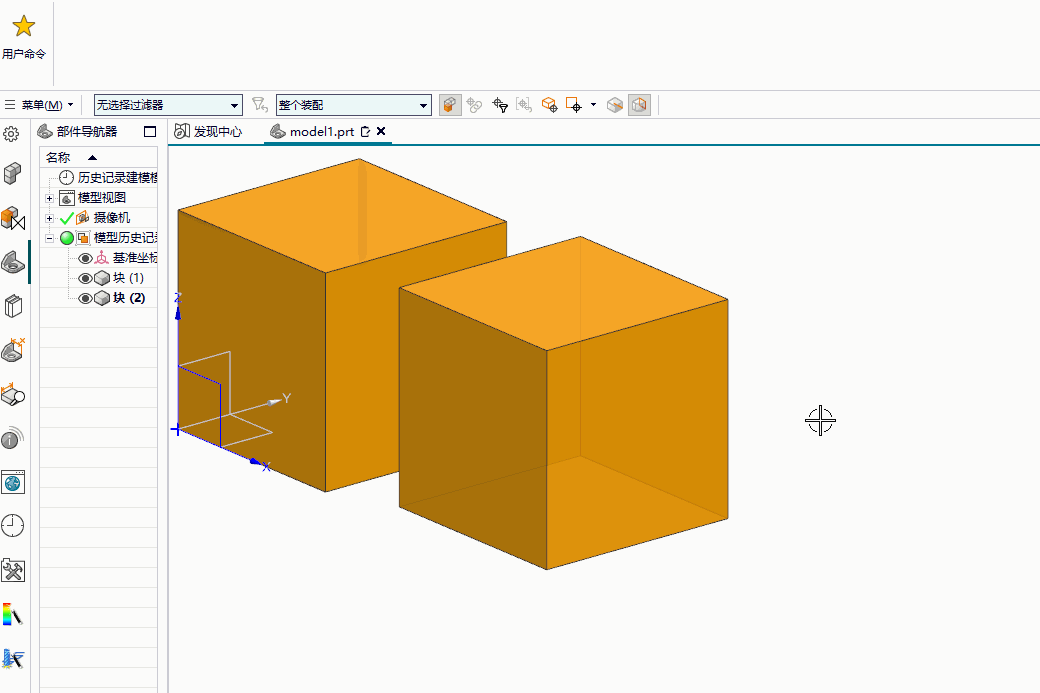Switch to the 发现中心 tab
The width and height of the screenshot is (1040, 693).
[209, 131]
